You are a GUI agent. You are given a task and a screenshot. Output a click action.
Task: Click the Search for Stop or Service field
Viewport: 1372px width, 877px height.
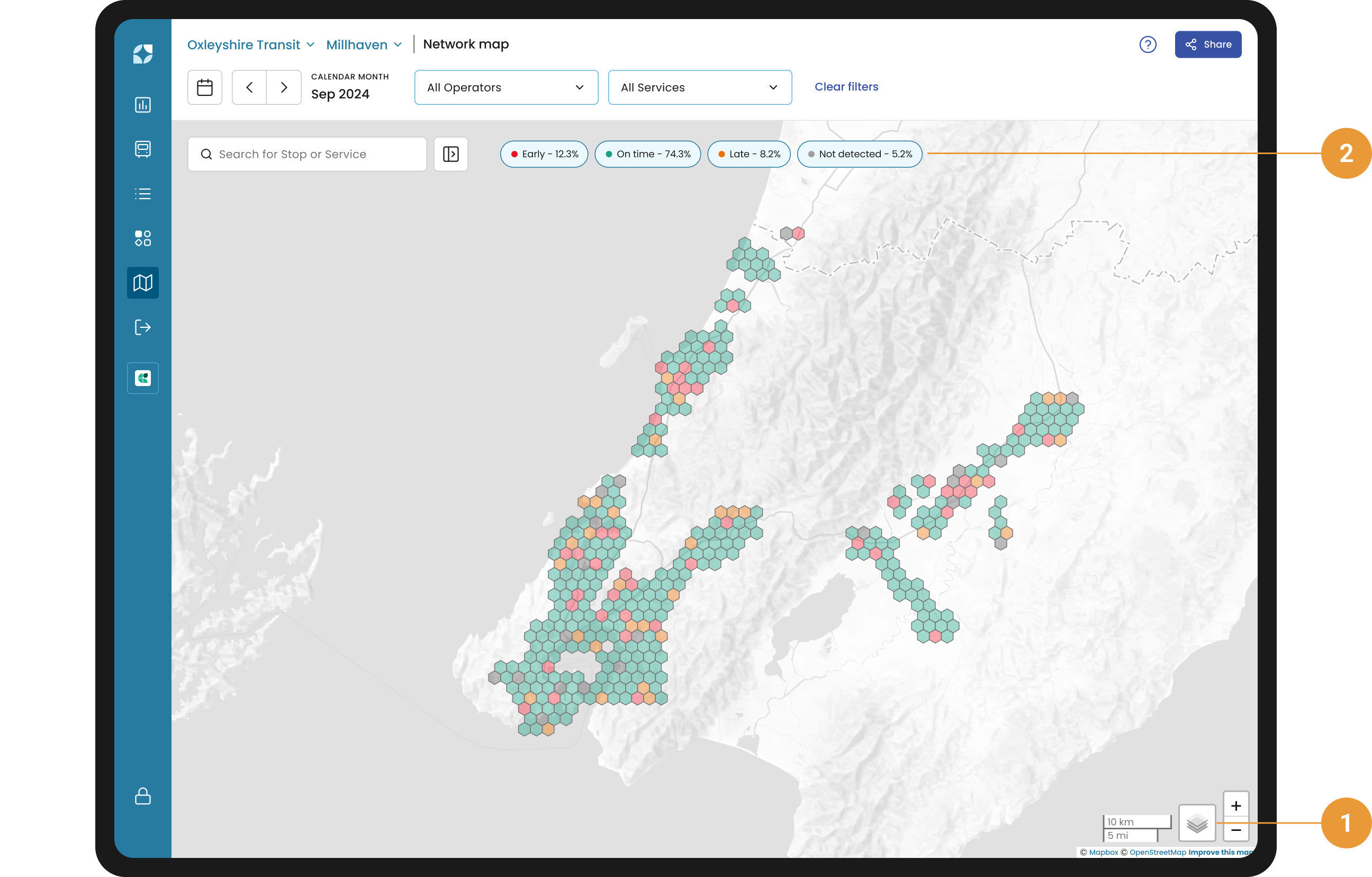coord(307,154)
